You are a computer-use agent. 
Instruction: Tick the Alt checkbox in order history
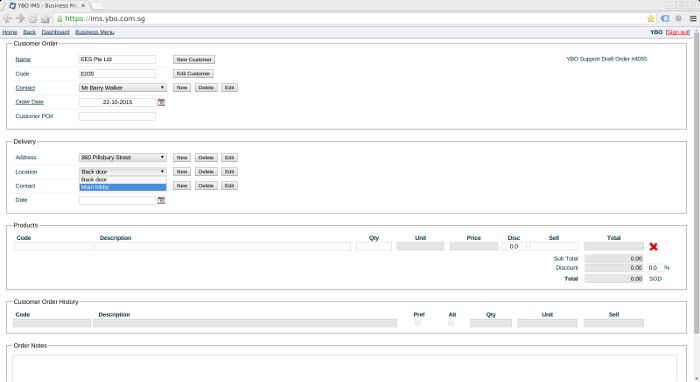[451, 323]
